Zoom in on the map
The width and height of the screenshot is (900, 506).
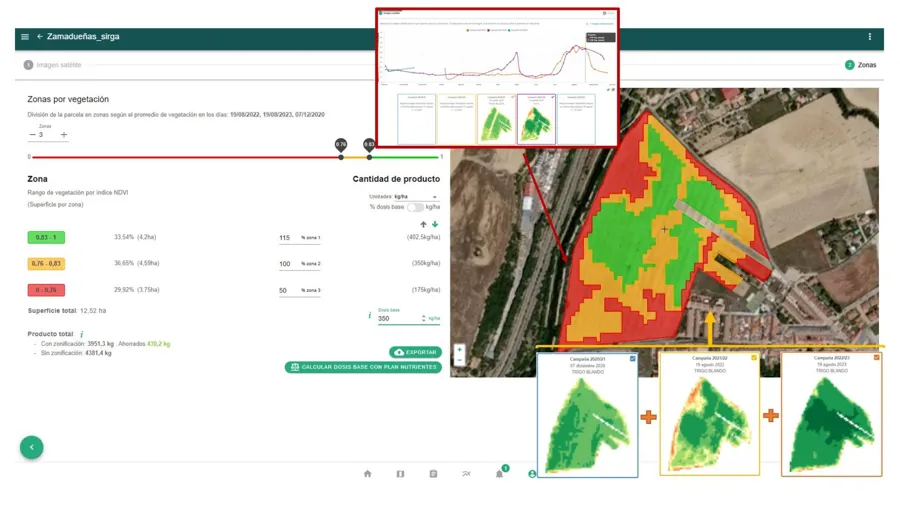tap(460, 350)
